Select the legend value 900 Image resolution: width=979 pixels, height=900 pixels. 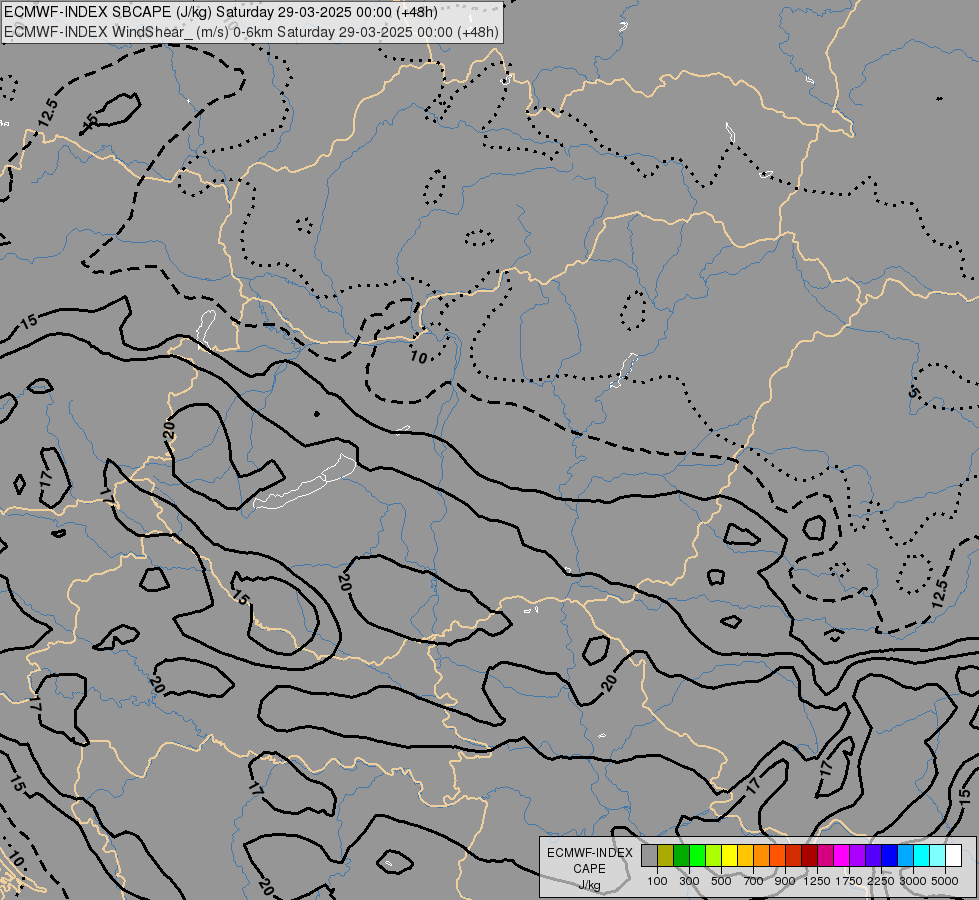click(x=785, y=881)
